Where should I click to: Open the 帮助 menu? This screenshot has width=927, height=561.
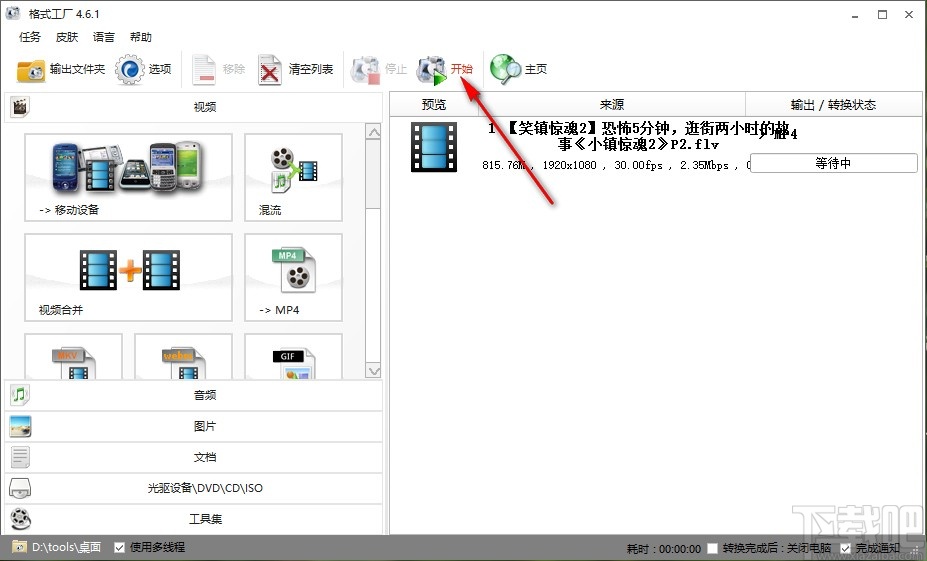click(141, 37)
